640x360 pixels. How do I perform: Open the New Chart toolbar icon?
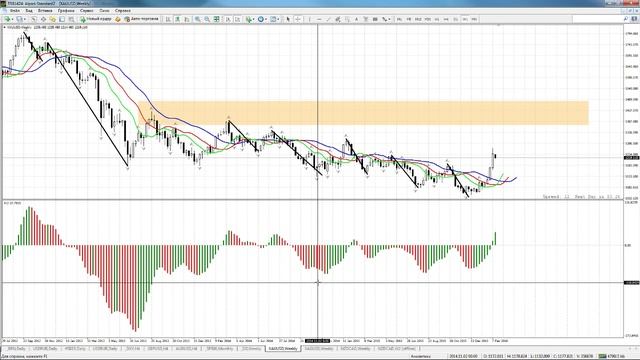[x=7, y=19]
